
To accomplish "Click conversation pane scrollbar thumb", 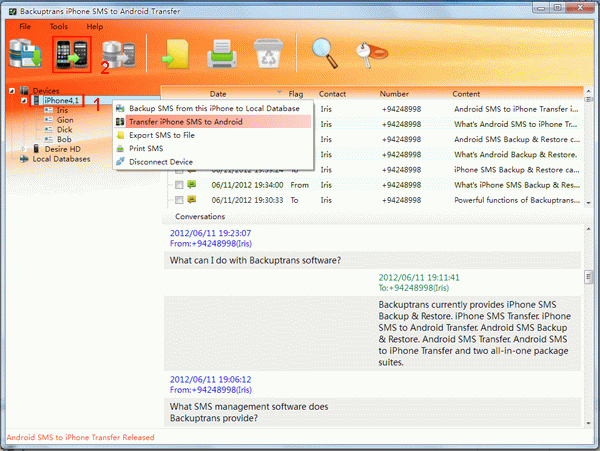I will pyautogui.click(x=589, y=277).
